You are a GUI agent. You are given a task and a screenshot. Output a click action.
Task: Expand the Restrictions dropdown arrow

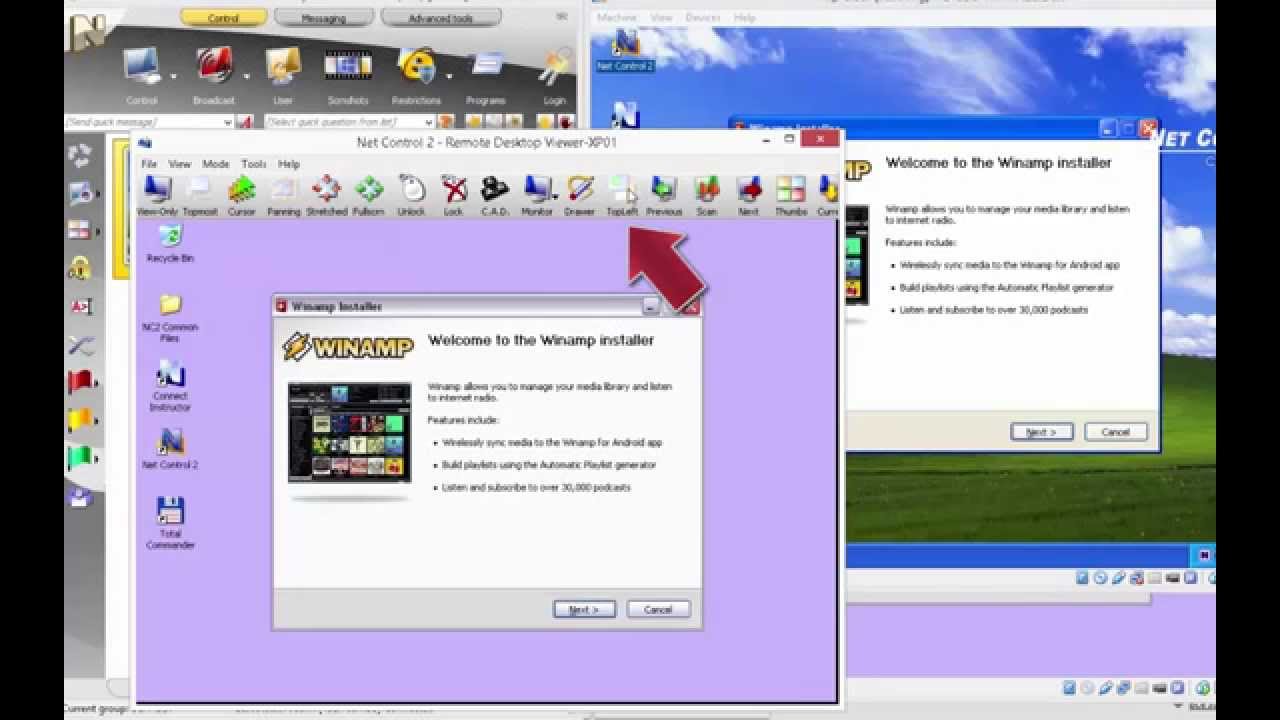pos(448,76)
